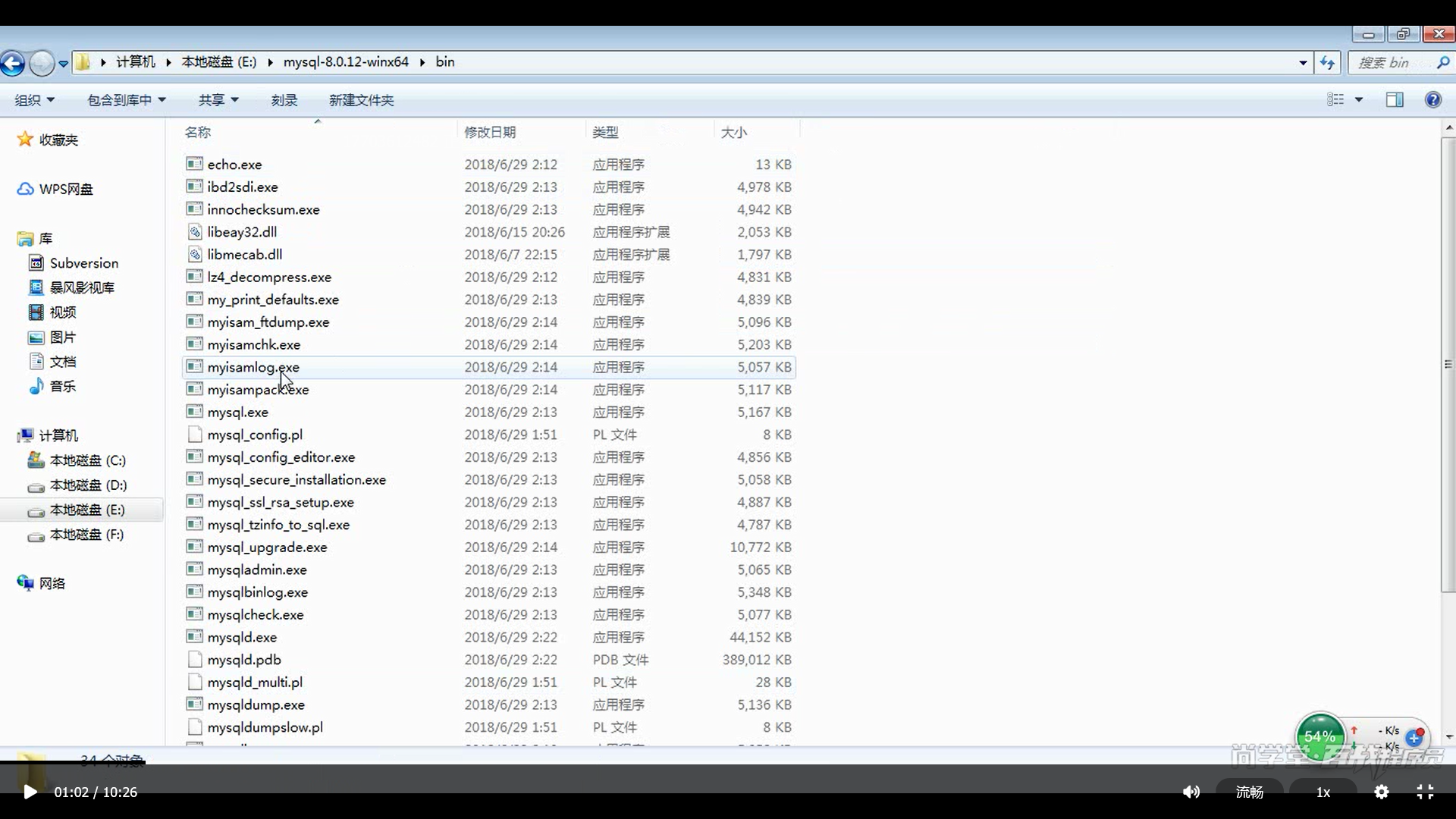Click the video play button
The height and width of the screenshot is (819, 1456).
(x=30, y=792)
